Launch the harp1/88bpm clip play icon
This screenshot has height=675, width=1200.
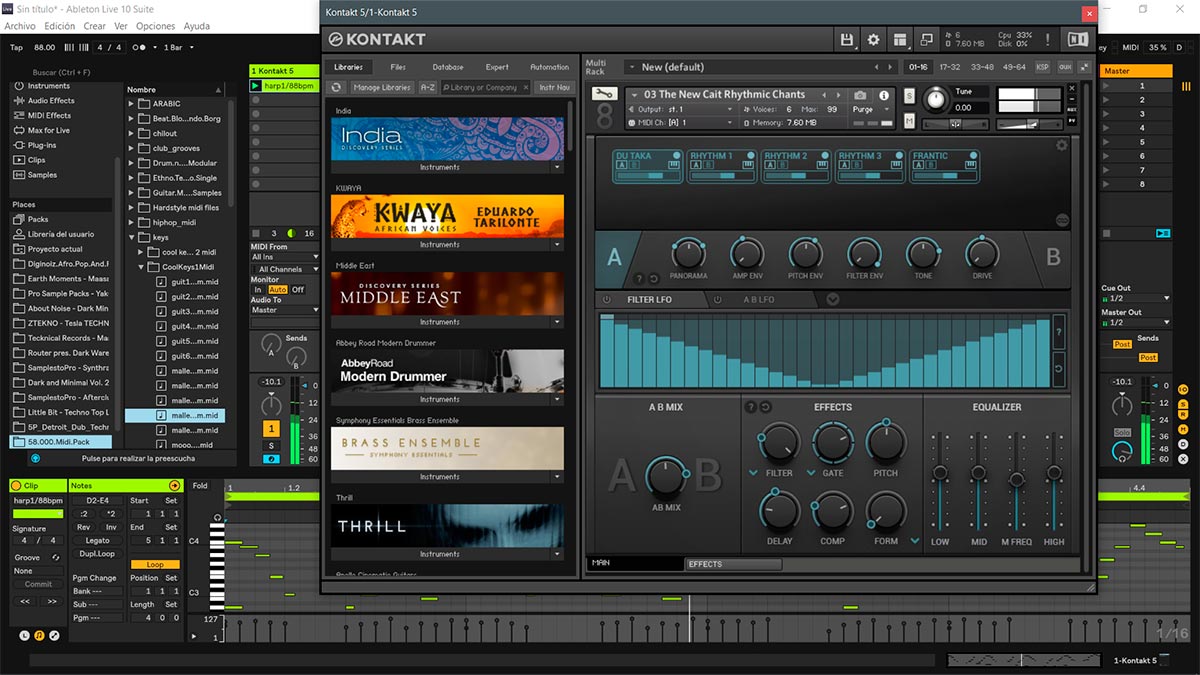pyautogui.click(x=255, y=86)
